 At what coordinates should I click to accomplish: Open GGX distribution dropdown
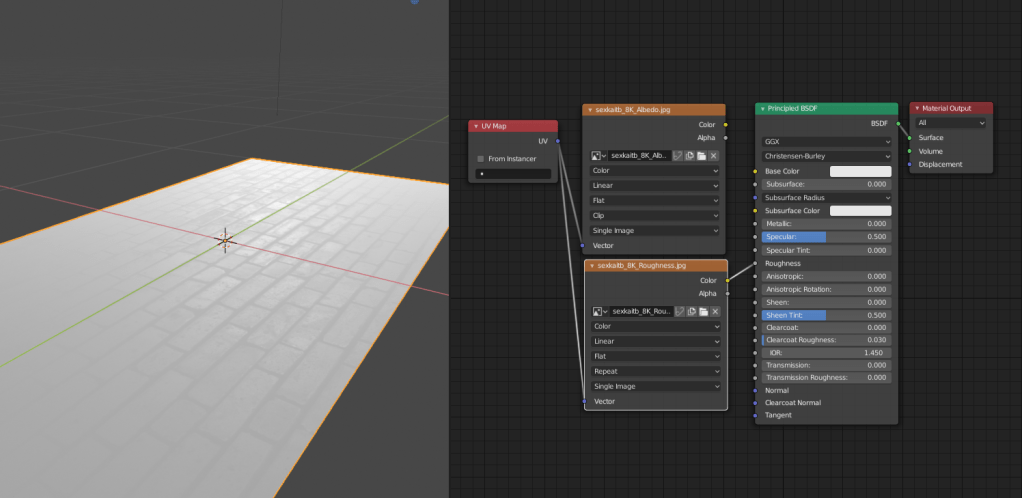(x=825, y=142)
